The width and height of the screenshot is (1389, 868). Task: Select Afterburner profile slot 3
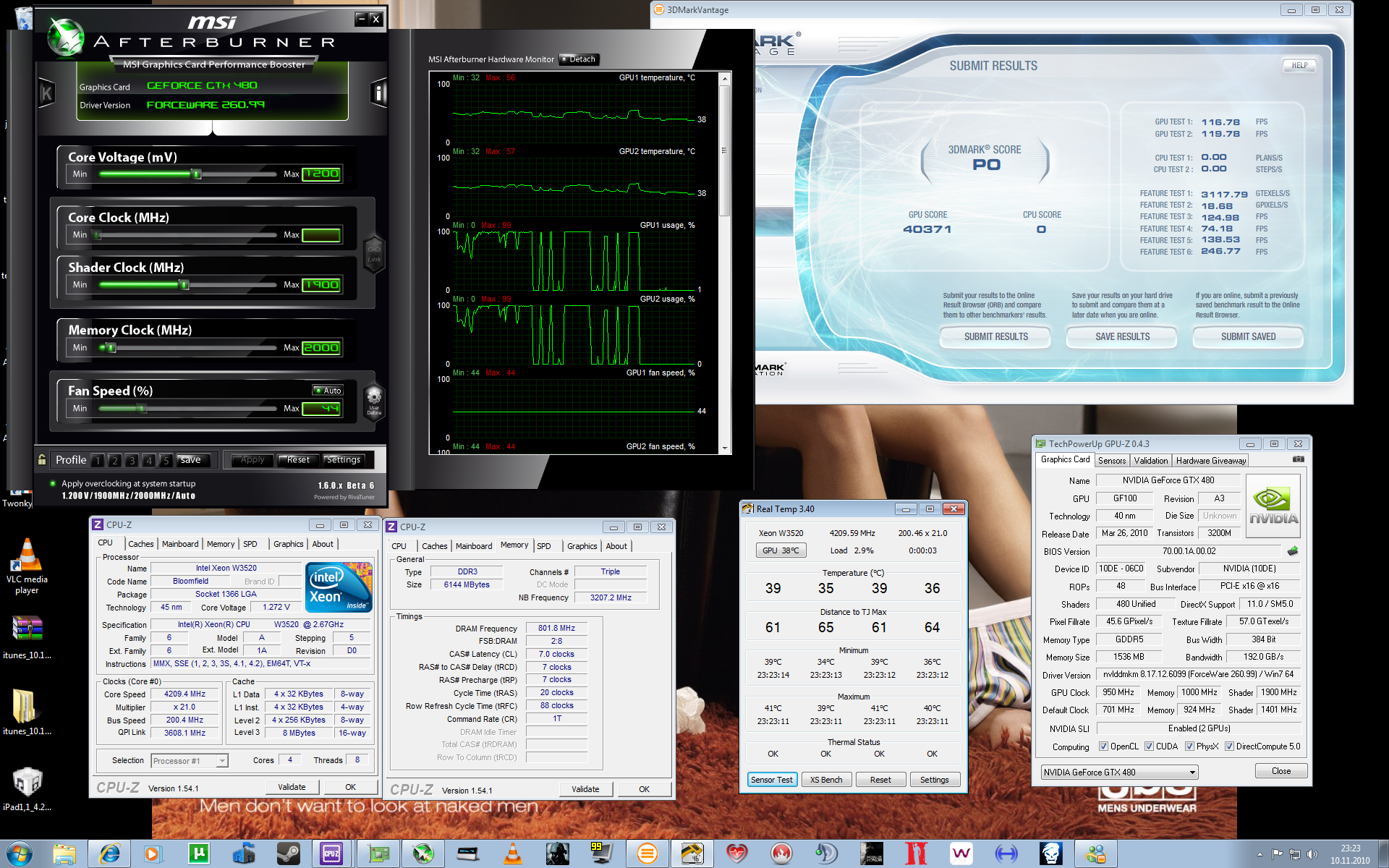pos(132,460)
